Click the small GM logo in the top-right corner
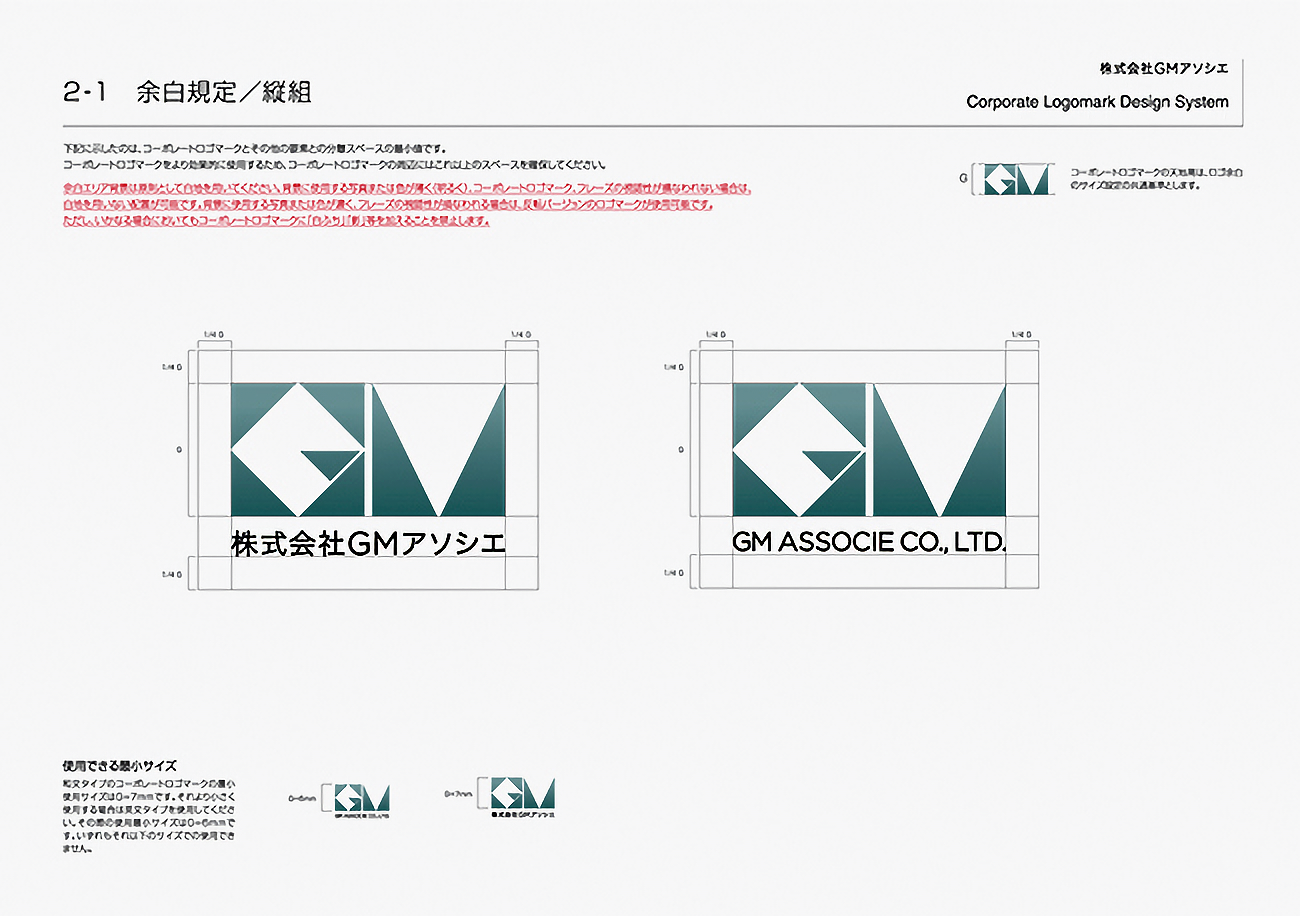The width and height of the screenshot is (1300, 916). [x=1015, y=179]
